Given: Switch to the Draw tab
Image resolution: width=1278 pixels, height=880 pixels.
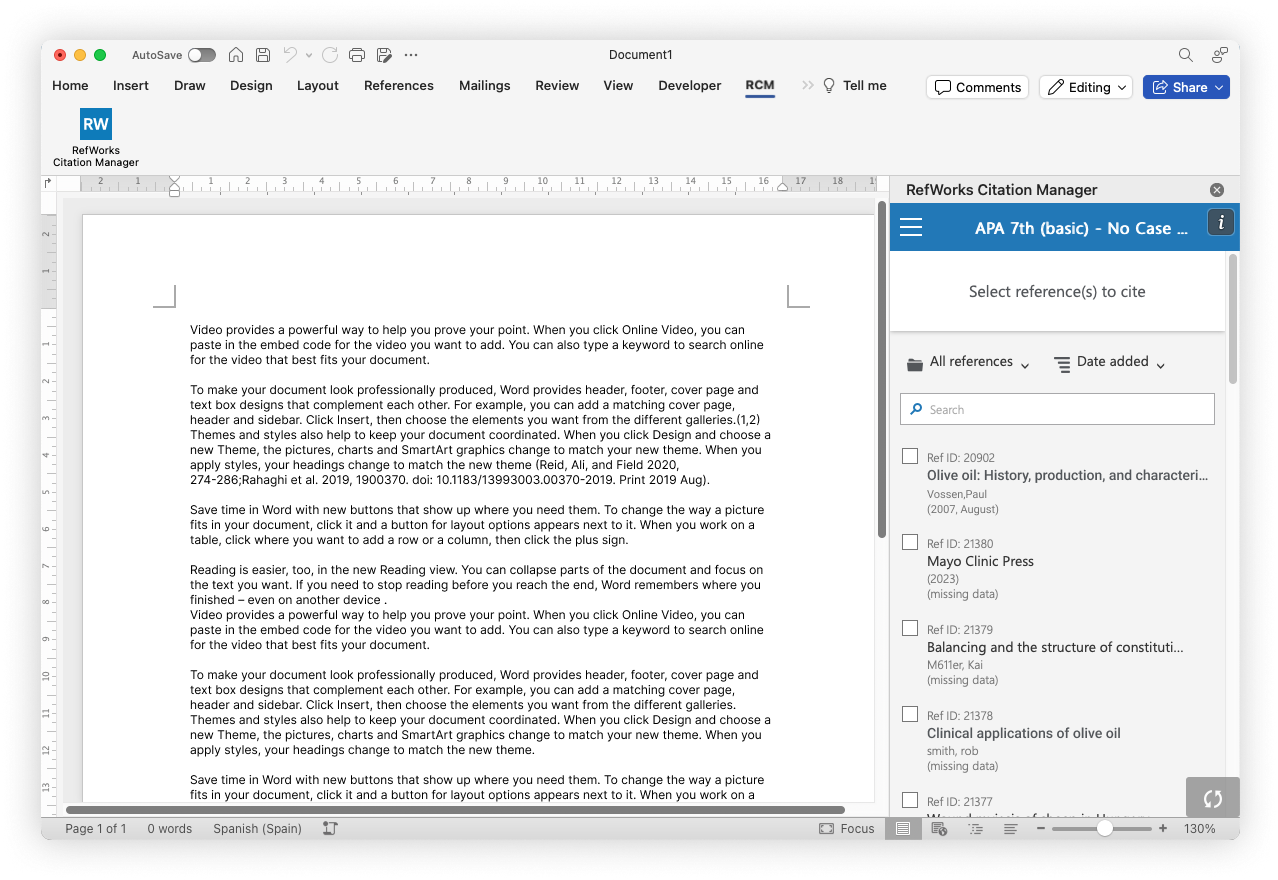Looking at the screenshot, I should (190, 85).
